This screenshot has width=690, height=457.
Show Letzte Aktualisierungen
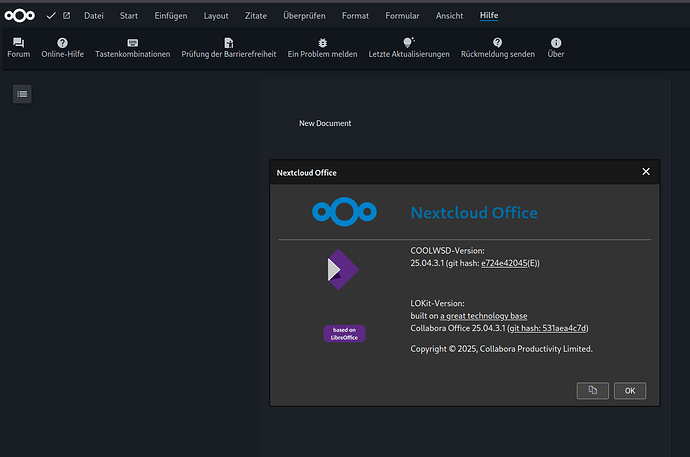(409, 48)
